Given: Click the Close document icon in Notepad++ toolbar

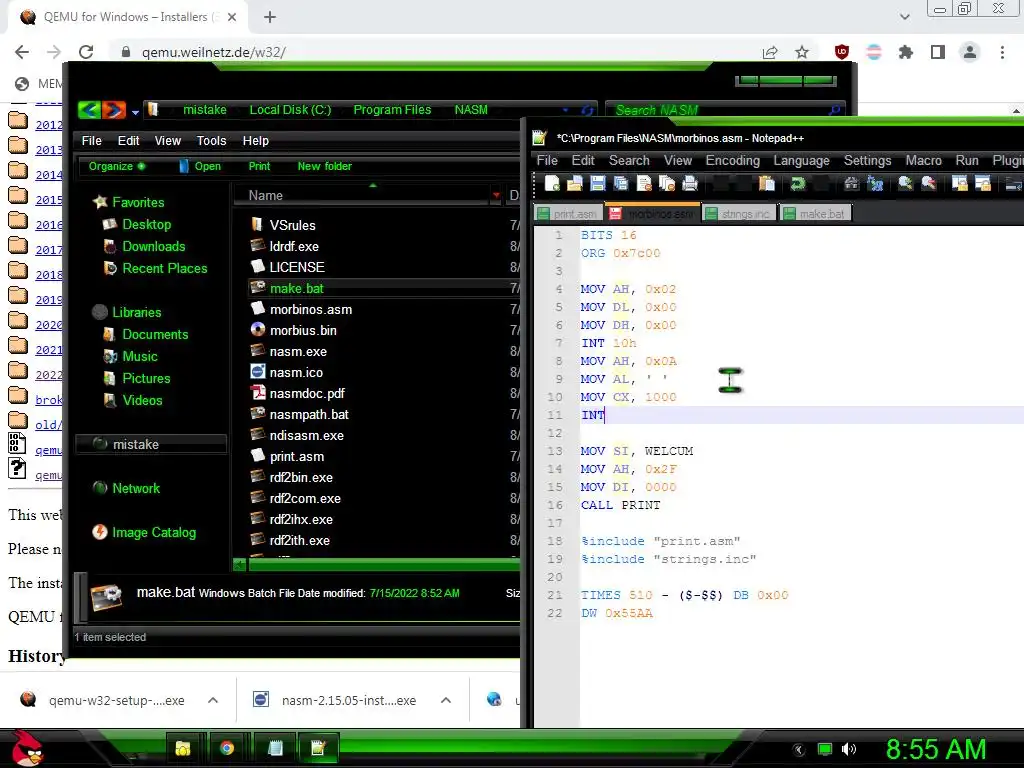Looking at the screenshot, I should point(644,184).
